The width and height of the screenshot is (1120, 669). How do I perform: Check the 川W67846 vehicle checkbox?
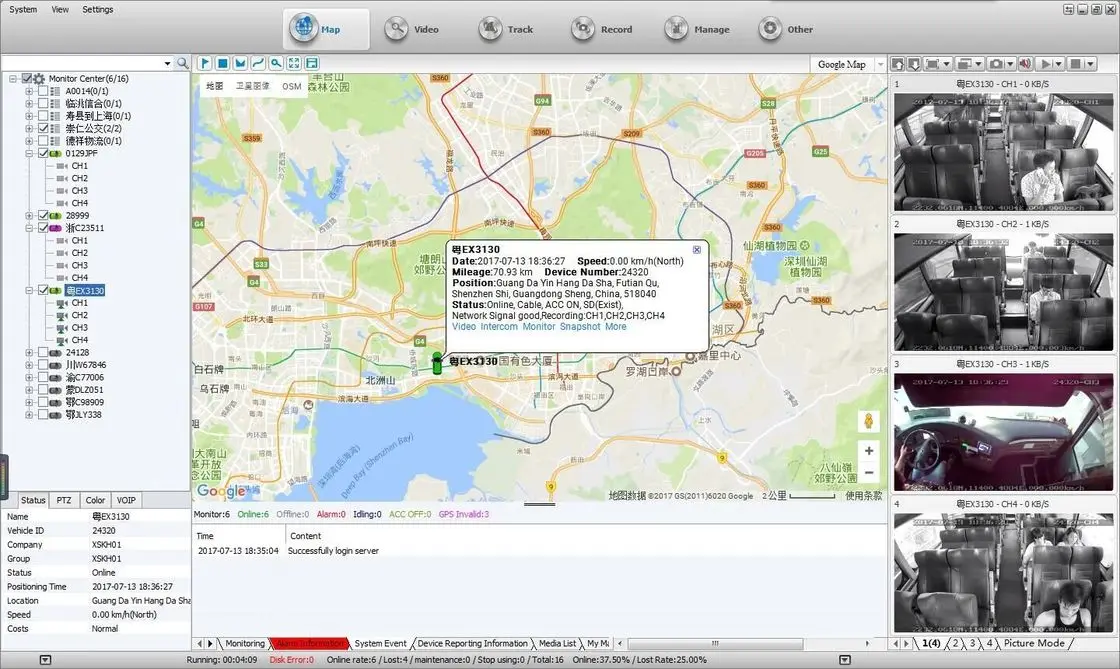(43, 365)
